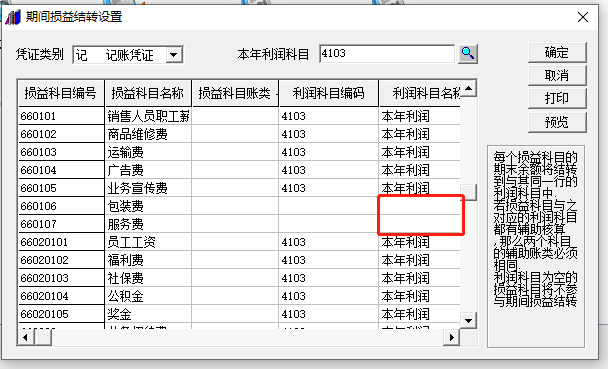
Task: Click the 损益科目名称 column header
Action: pyautogui.click(x=148, y=93)
